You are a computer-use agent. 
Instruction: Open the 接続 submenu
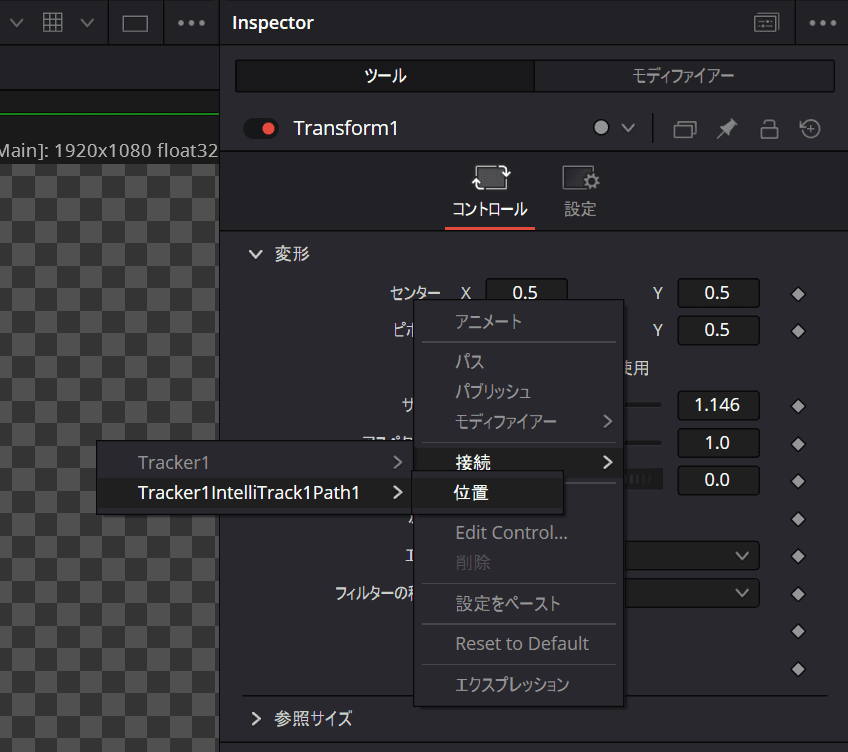click(519, 463)
